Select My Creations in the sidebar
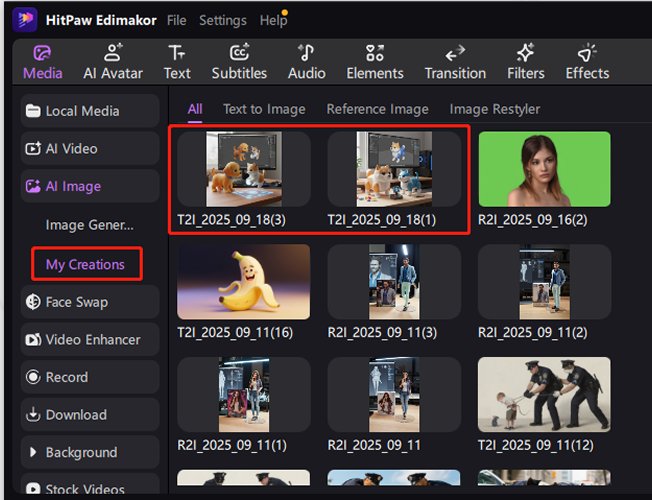Viewport: 652px width, 500px height. pos(85,264)
